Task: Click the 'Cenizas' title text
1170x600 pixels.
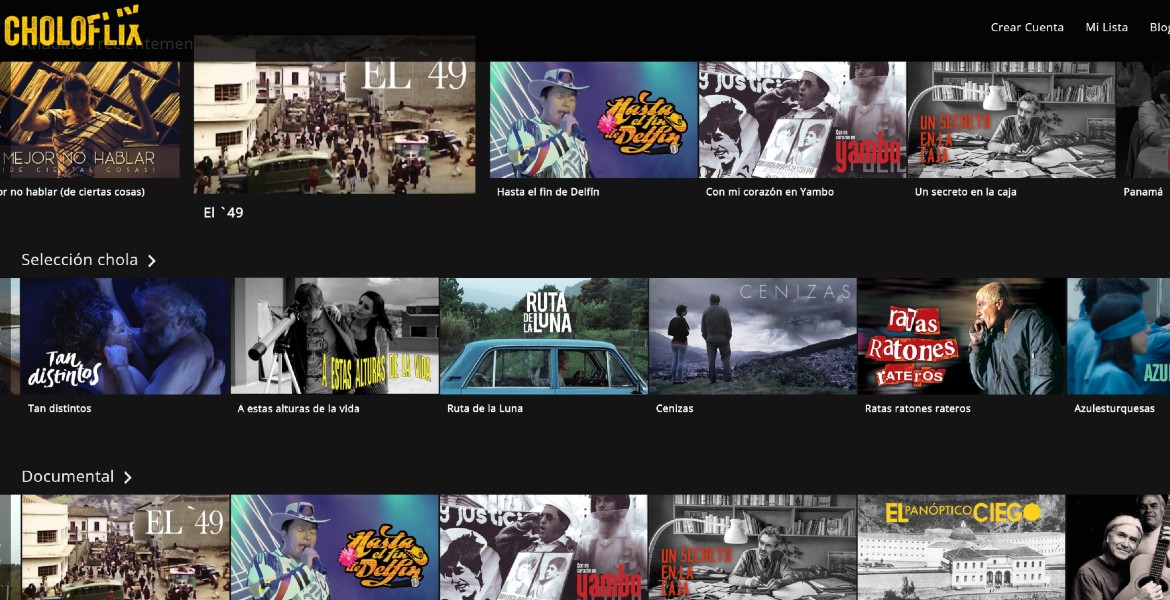Action: (x=675, y=408)
